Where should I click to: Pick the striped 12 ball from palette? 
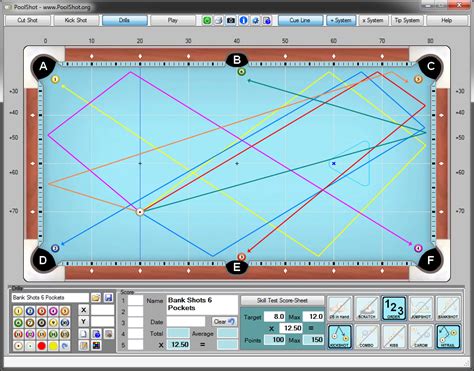coord(30,334)
